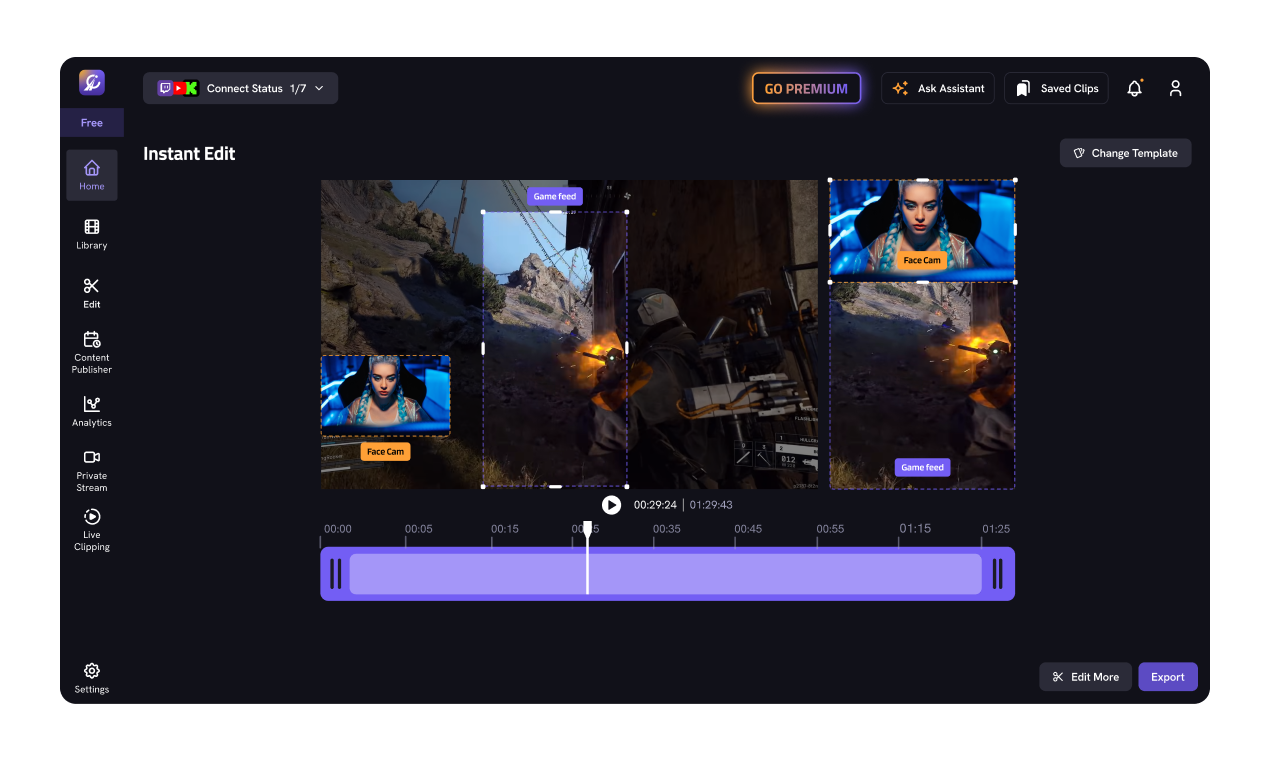Open the Edit scissors tool
The width and height of the screenshot is (1270, 760).
[91, 292]
